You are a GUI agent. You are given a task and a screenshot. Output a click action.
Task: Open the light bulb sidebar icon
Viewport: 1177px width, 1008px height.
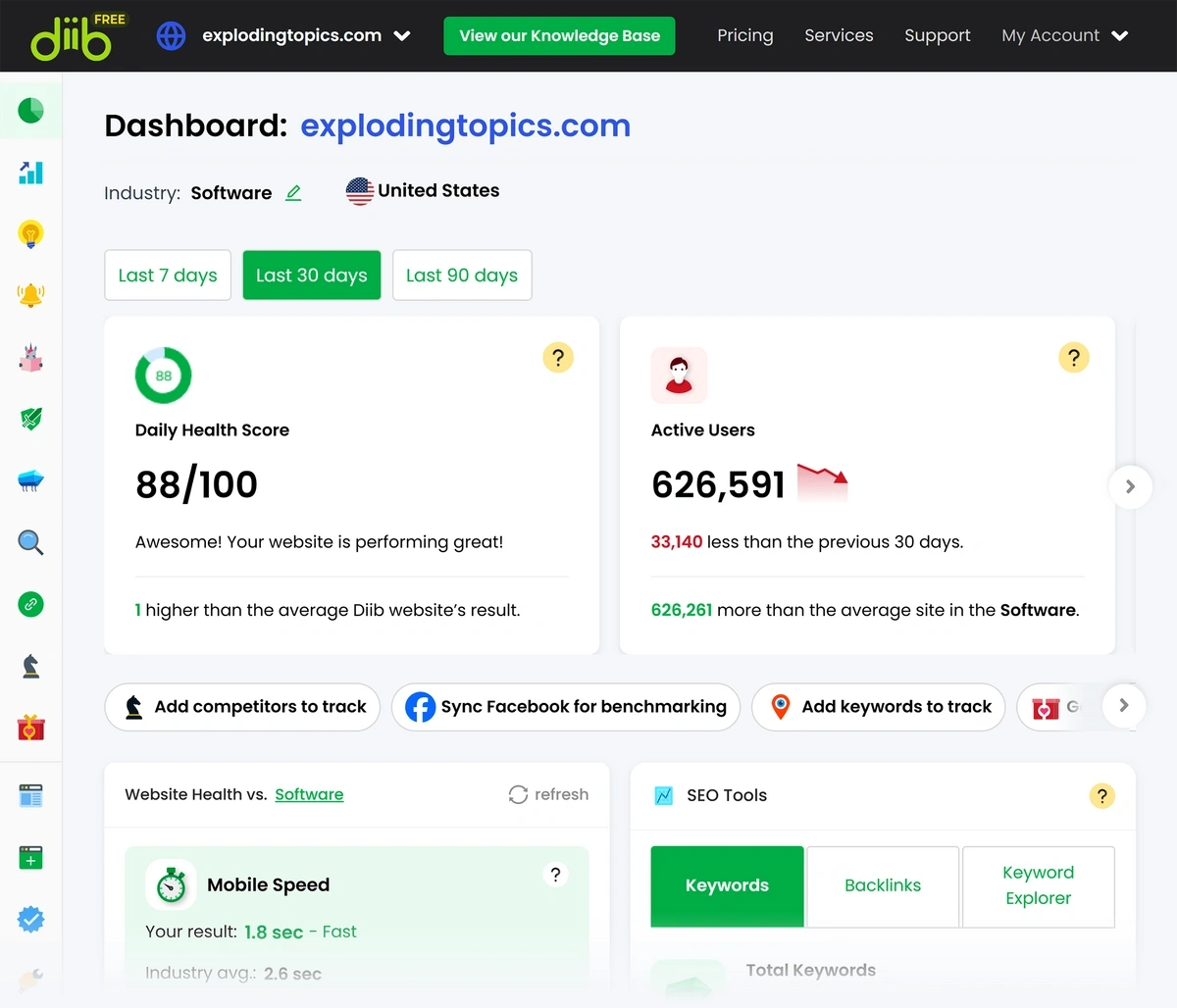(x=30, y=234)
